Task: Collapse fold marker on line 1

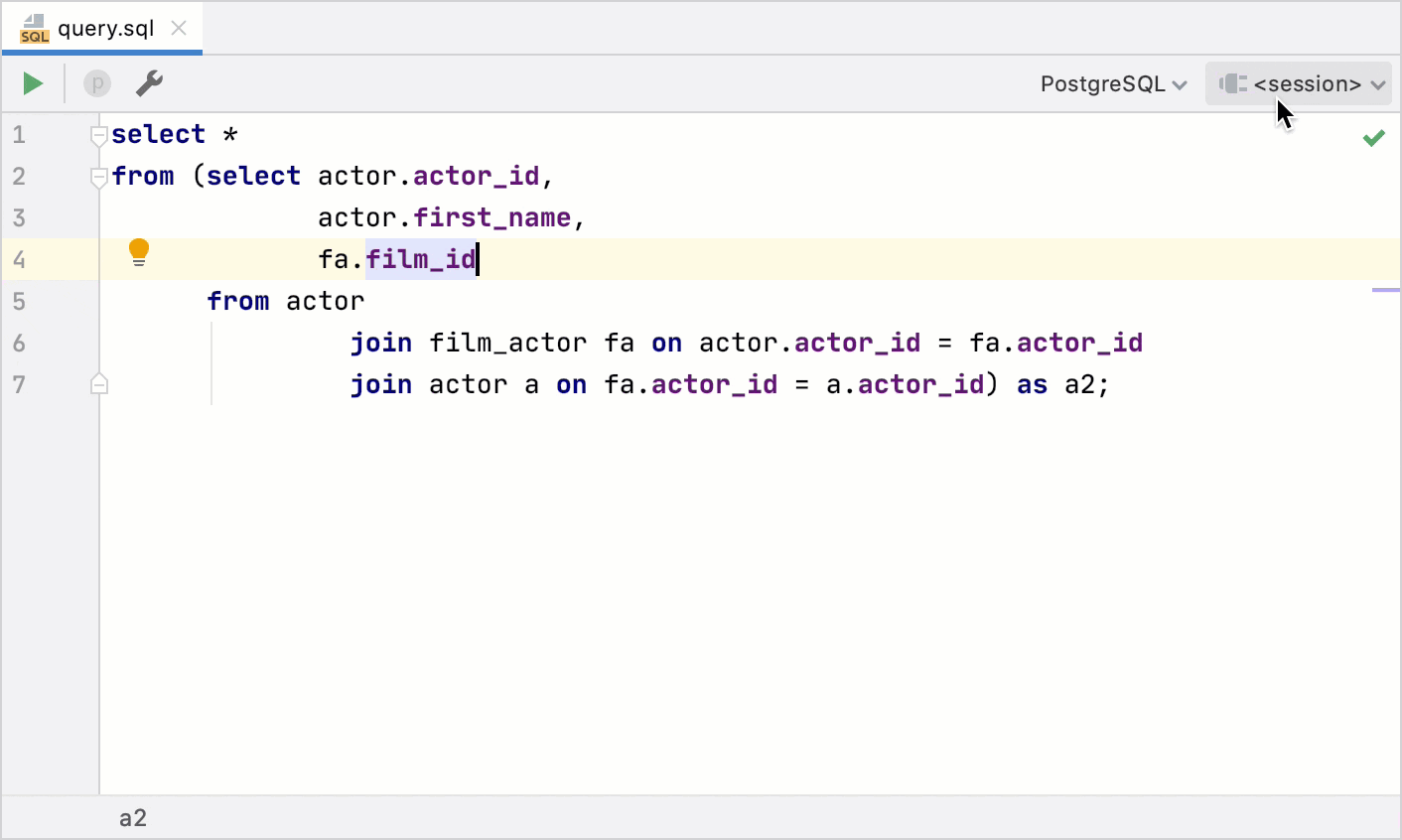Action: pyautogui.click(x=98, y=135)
